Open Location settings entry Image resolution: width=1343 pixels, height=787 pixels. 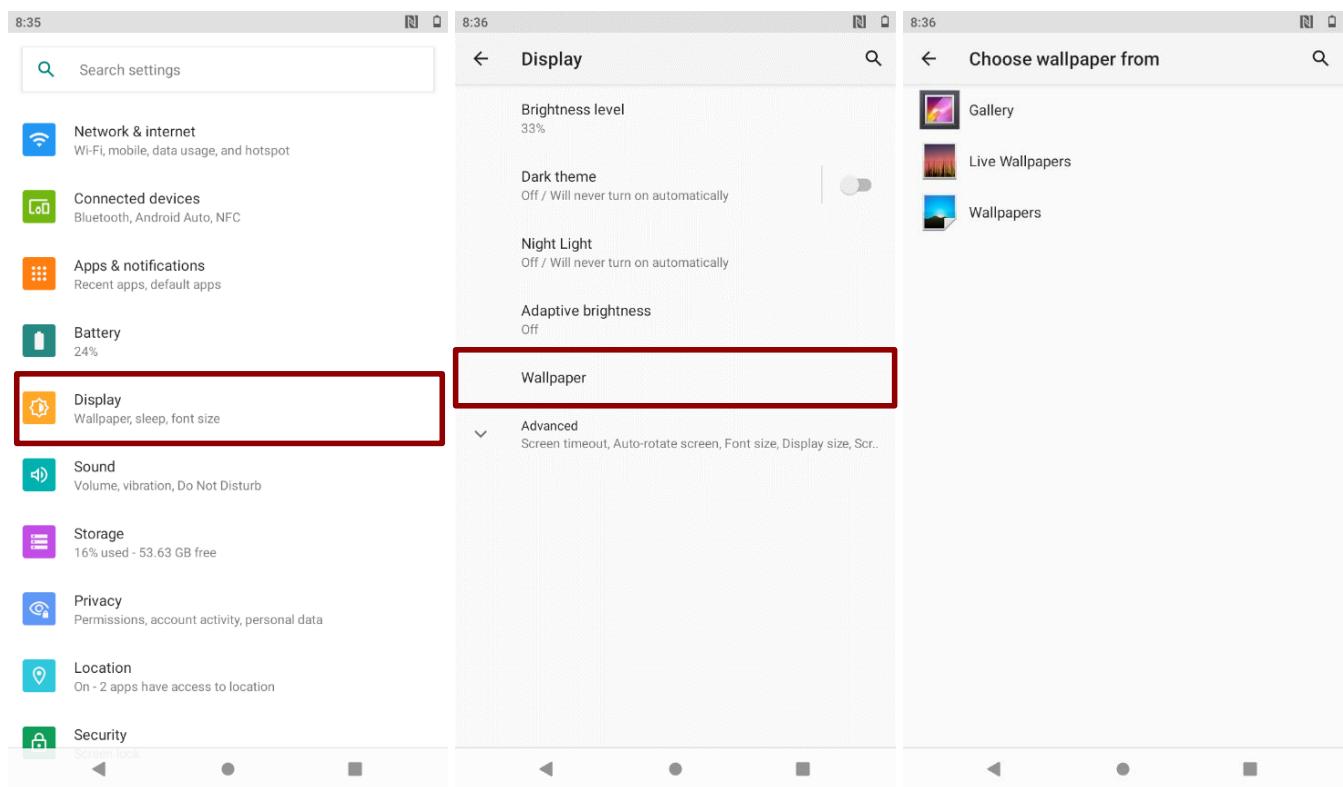pos(228,676)
